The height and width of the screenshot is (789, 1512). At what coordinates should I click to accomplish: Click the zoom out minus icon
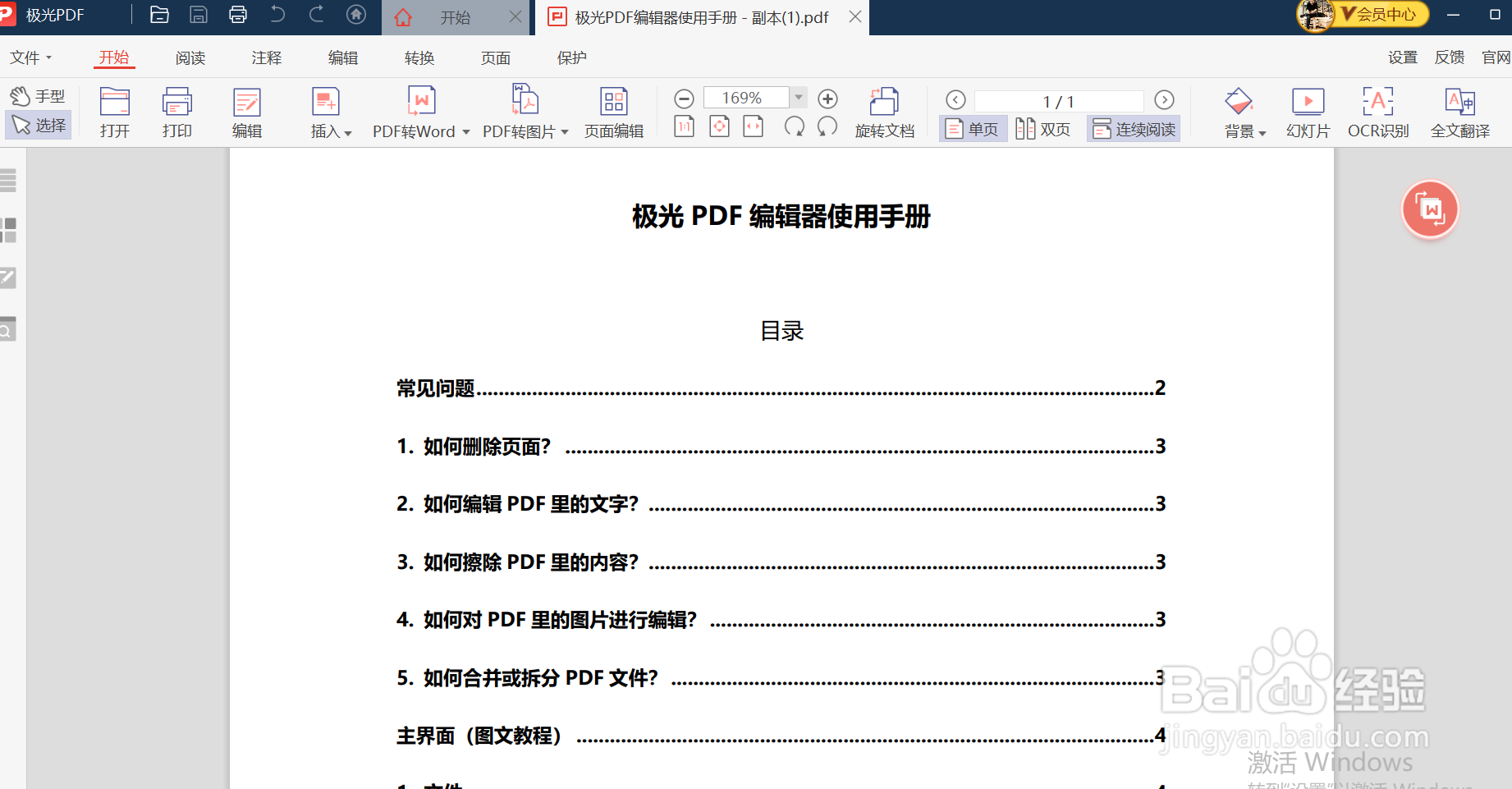684,99
